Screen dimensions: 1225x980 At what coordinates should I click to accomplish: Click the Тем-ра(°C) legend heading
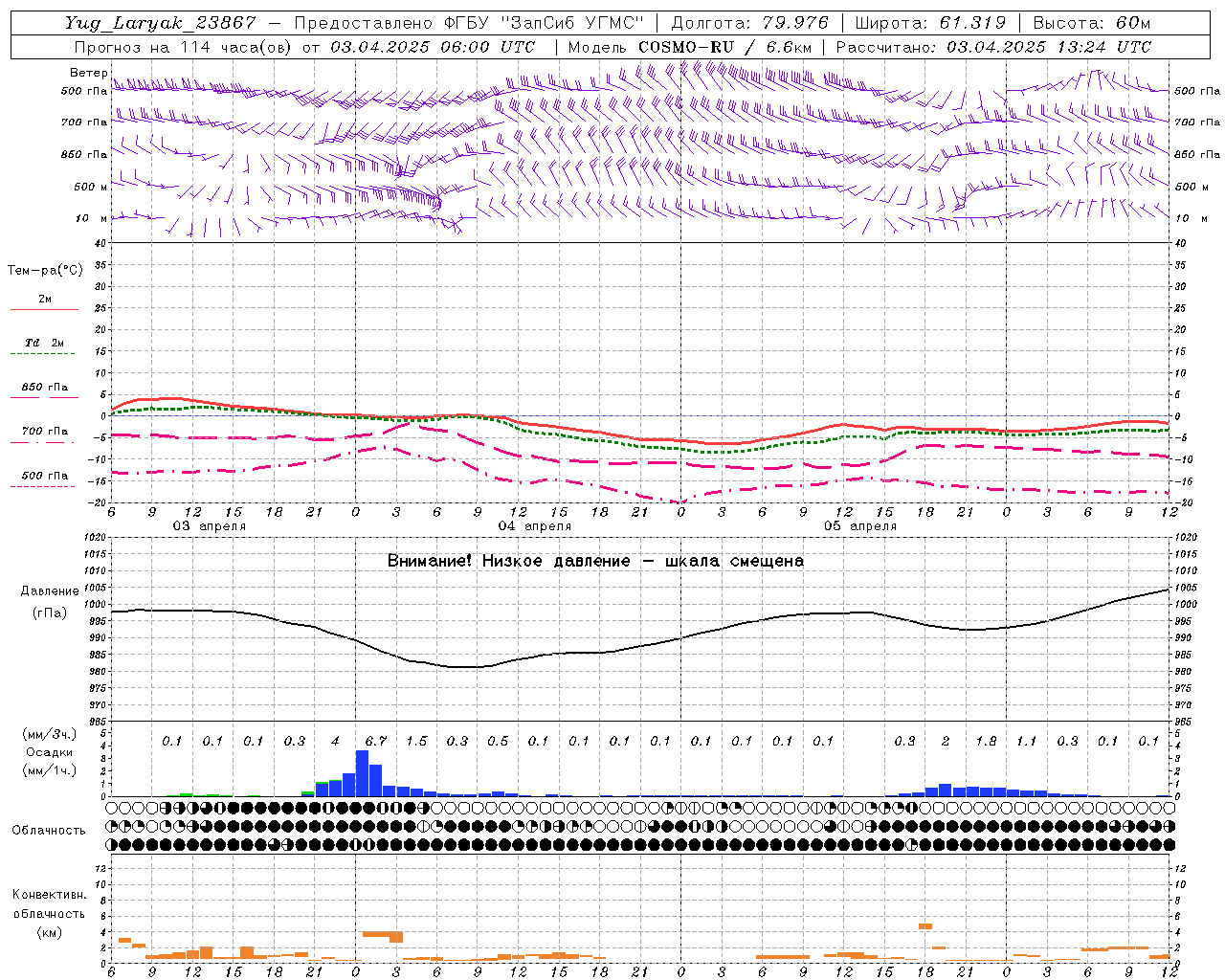45,271
